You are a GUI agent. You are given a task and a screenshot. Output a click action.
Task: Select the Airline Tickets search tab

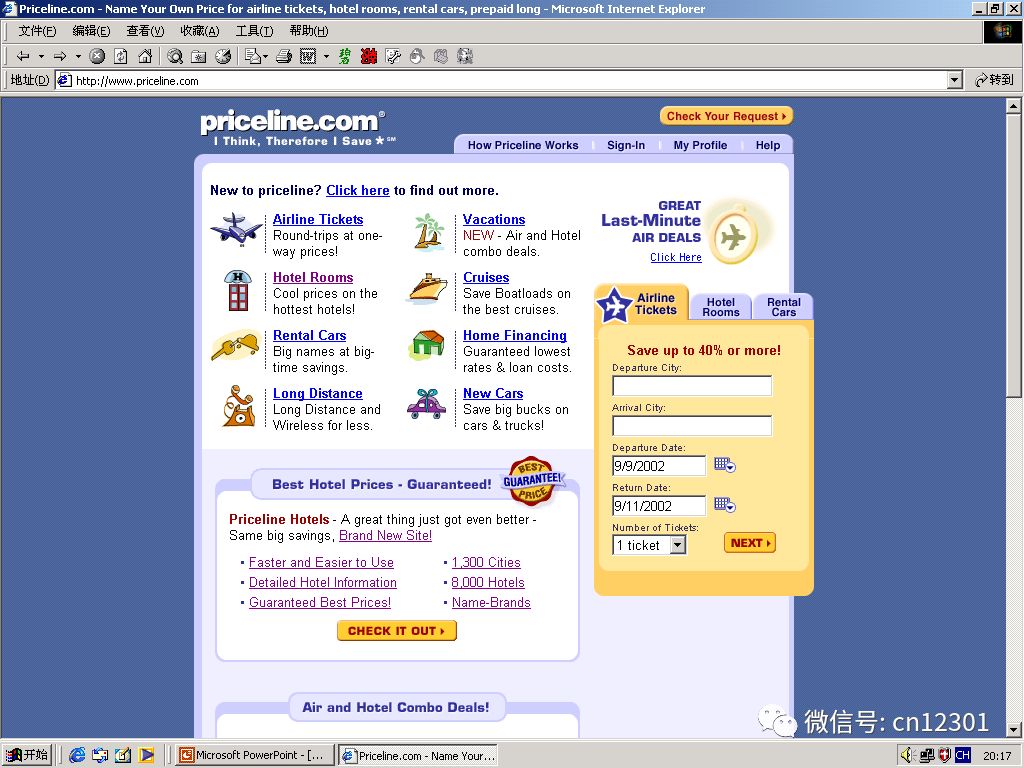pos(641,304)
